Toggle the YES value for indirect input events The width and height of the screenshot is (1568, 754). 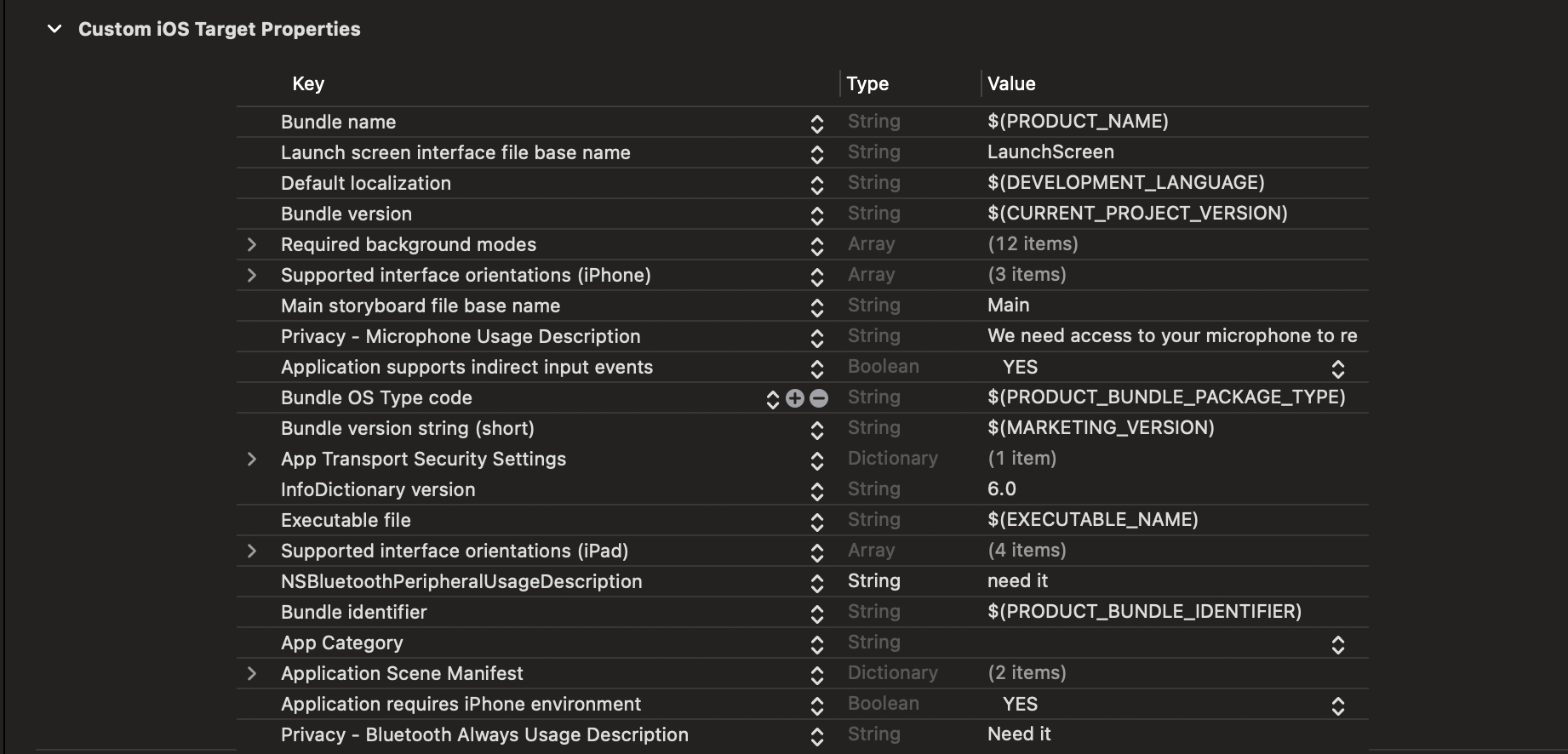[1337, 368]
